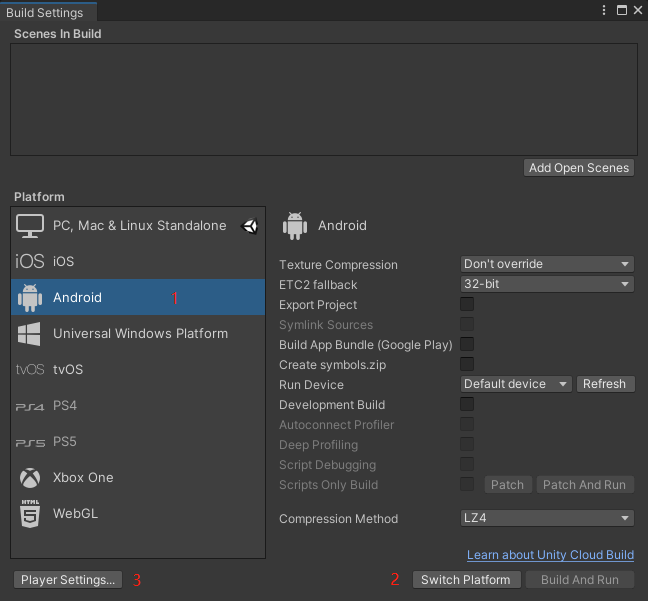This screenshot has height=601, width=648.
Task: Select the Android platform row
Action: 138,297
